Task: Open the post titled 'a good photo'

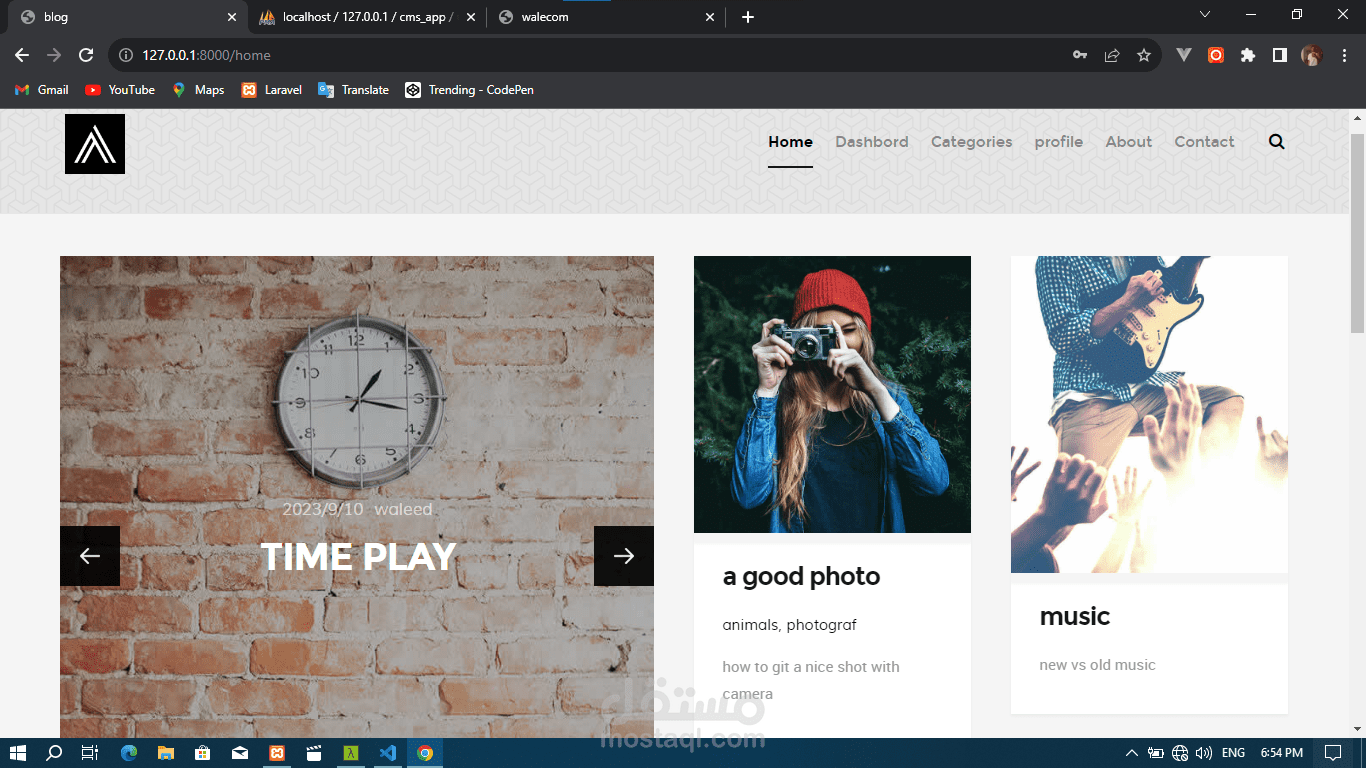Action: click(801, 576)
